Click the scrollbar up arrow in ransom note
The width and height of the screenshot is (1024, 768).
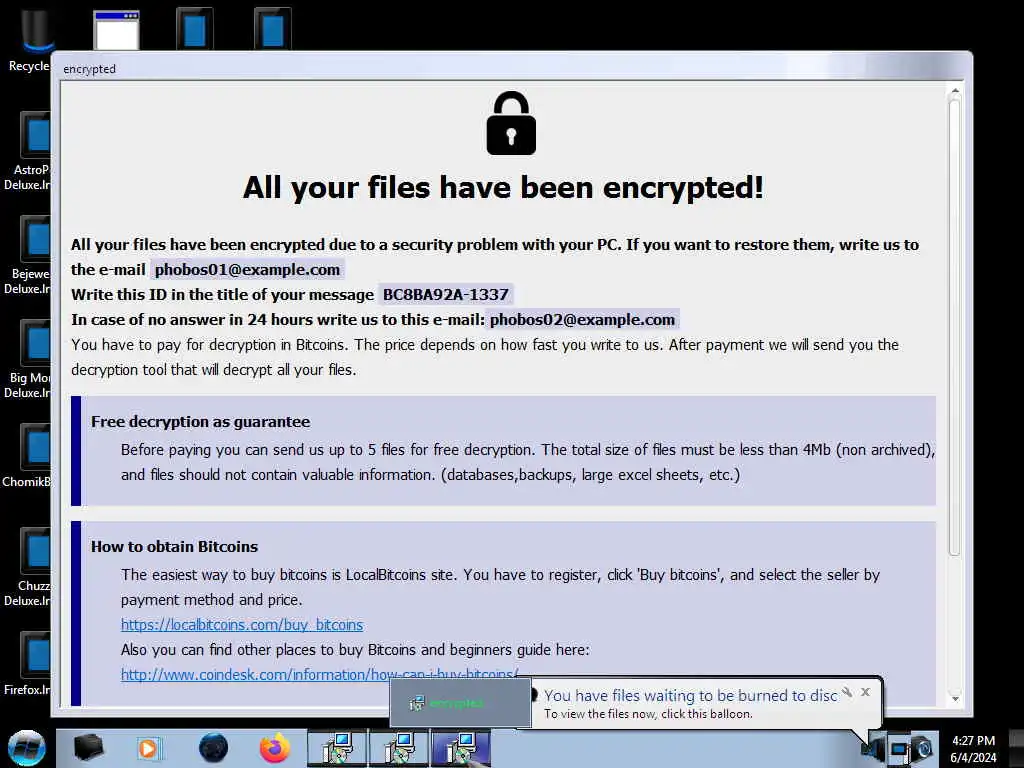[955, 91]
